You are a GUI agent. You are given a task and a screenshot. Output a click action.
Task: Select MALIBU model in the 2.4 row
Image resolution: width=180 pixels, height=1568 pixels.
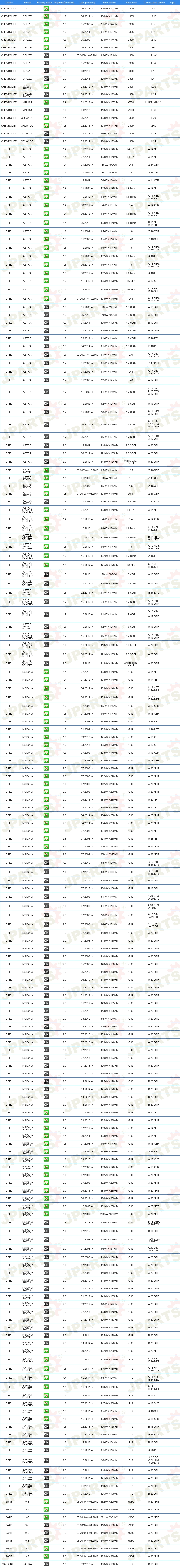[x=27, y=102]
